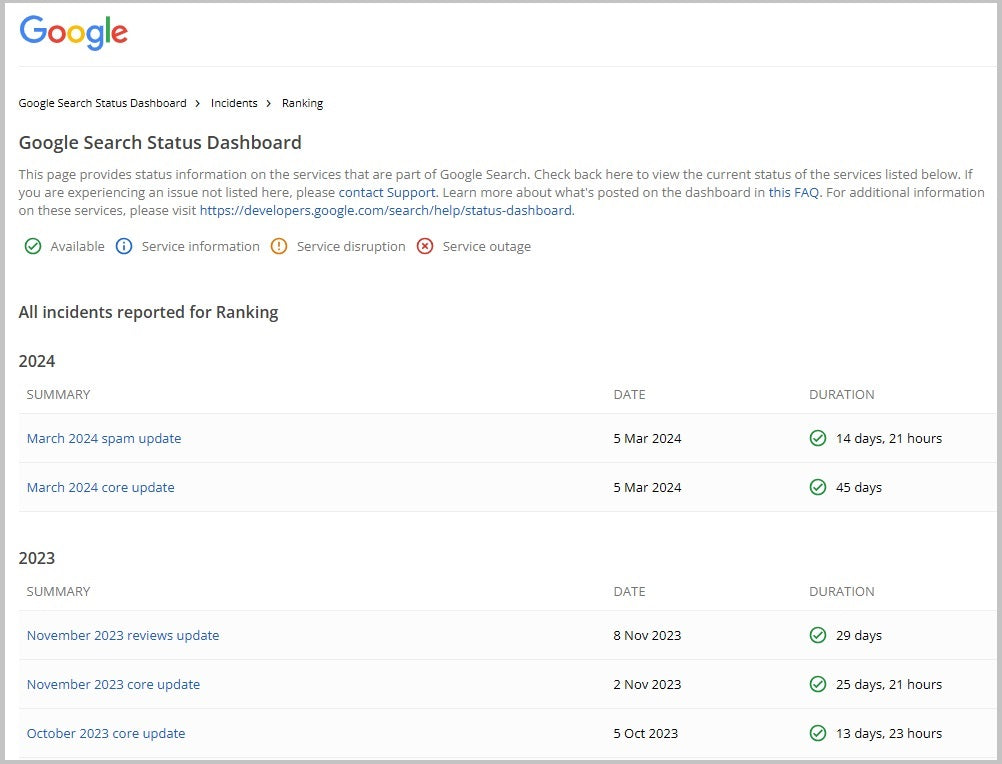Viewport: 1002px width, 764px height.
Task: Click the Google Search Status Dashboard heading
Action: click(x=160, y=142)
